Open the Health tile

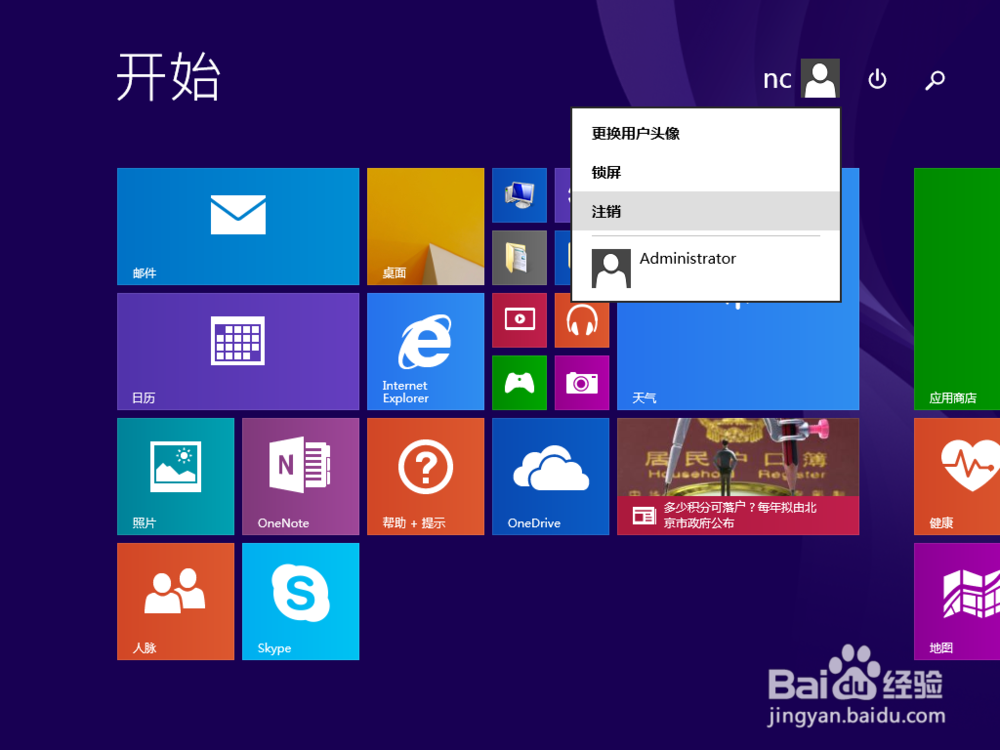pyautogui.click(x=957, y=476)
